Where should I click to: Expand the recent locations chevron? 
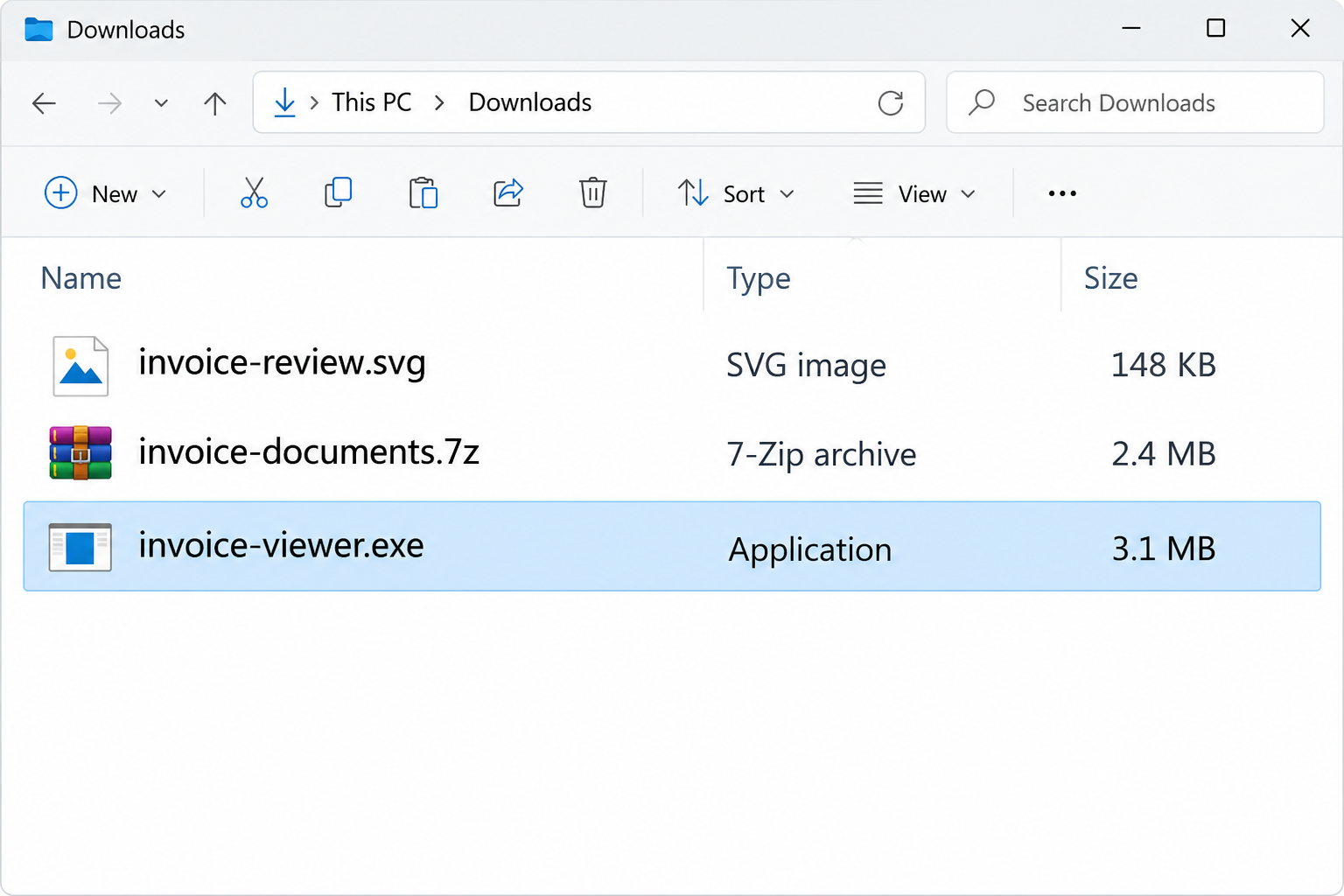tap(161, 103)
